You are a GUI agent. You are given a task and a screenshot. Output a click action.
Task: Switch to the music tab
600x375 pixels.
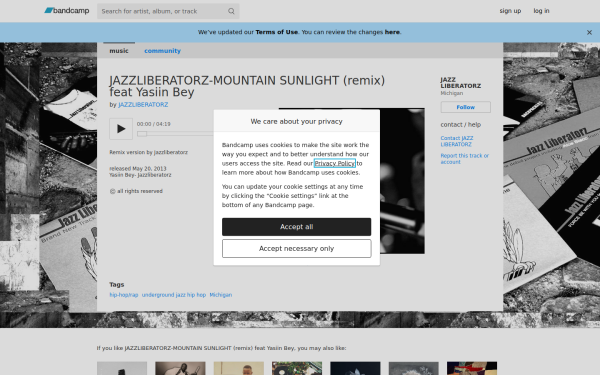click(x=119, y=51)
